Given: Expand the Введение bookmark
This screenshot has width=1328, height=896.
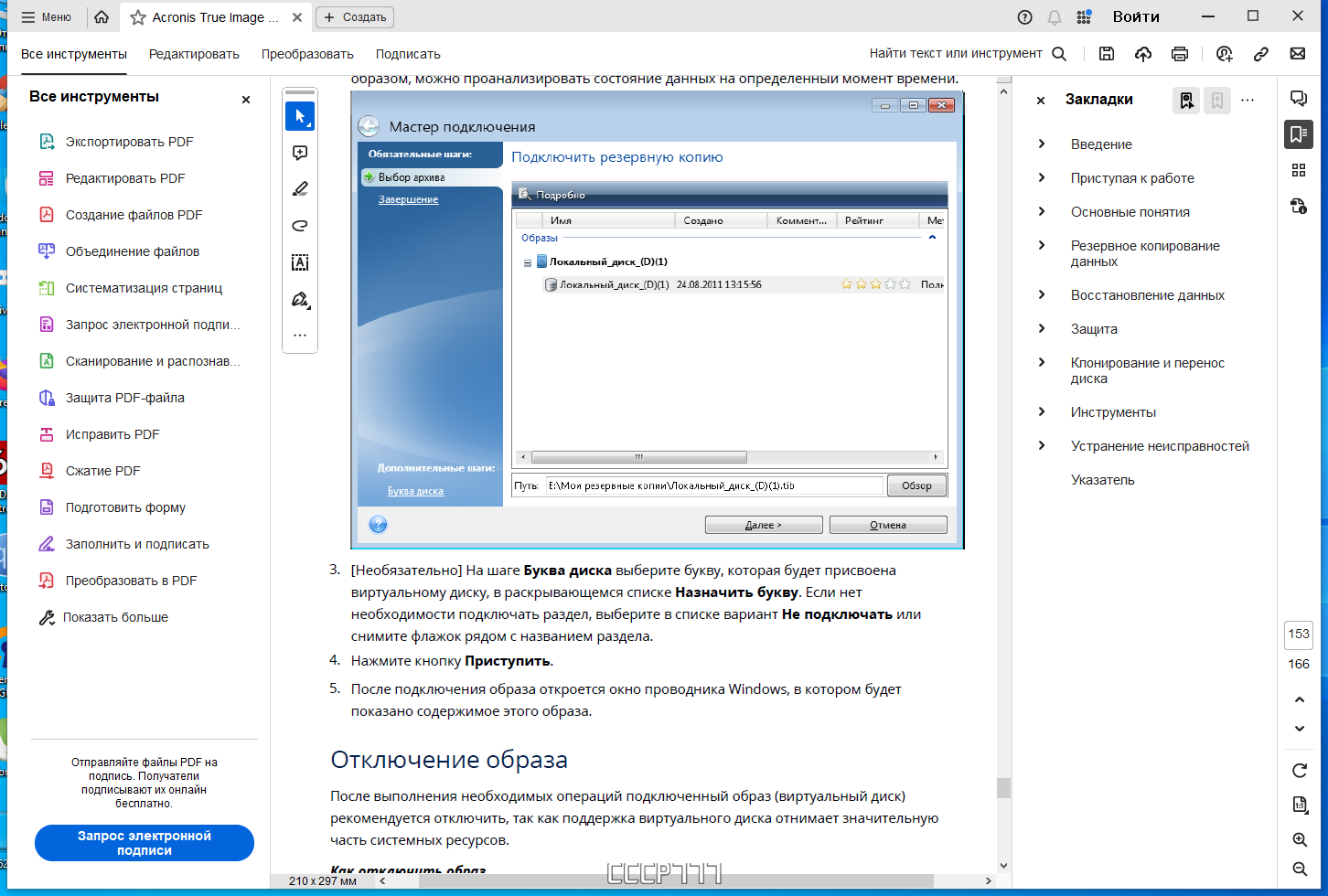Looking at the screenshot, I should pyautogui.click(x=1042, y=144).
